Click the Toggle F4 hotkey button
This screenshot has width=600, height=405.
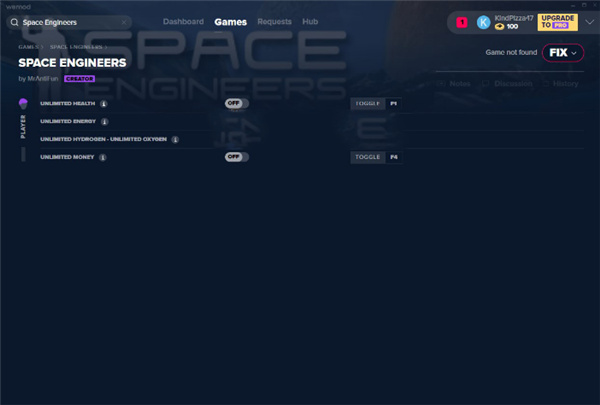(376, 157)
